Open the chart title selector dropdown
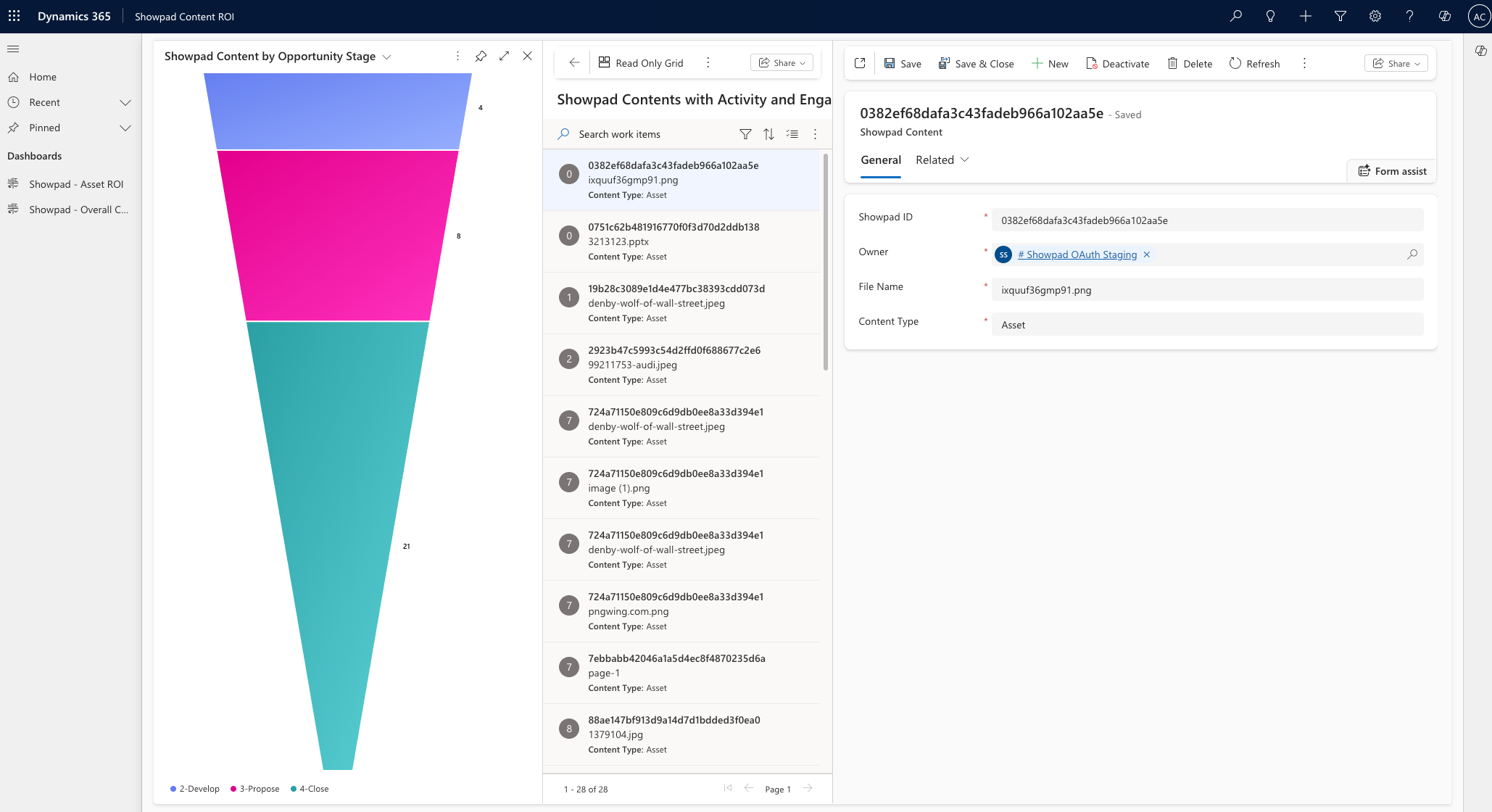 (x=386, y=57)
